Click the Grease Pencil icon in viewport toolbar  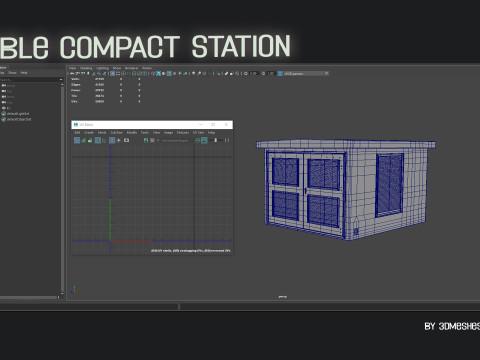click(104, 73)
